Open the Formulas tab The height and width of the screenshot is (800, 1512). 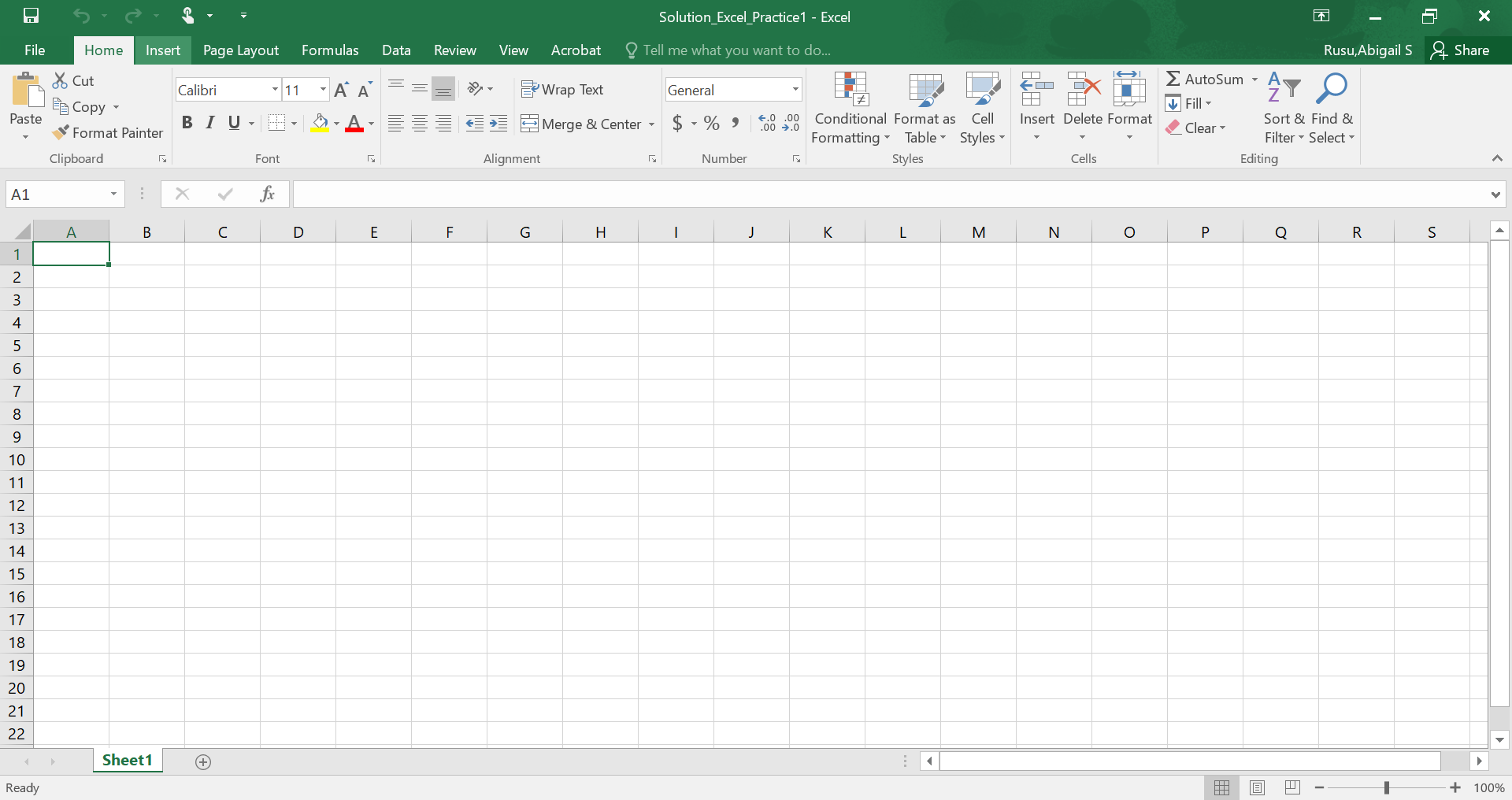[x=330, y=50]
